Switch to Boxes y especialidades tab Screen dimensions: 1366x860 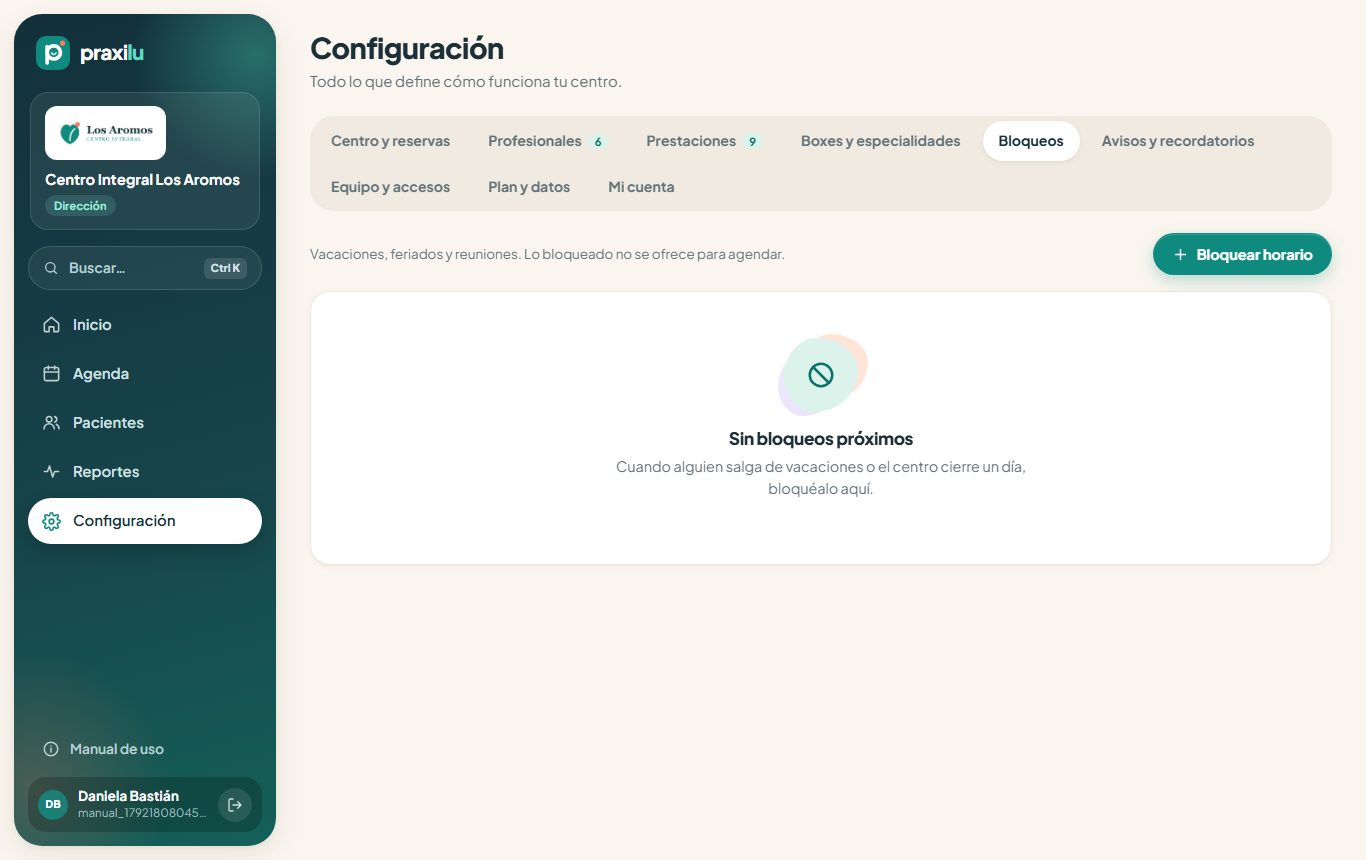pyautogui.click(x=880, y=141)
